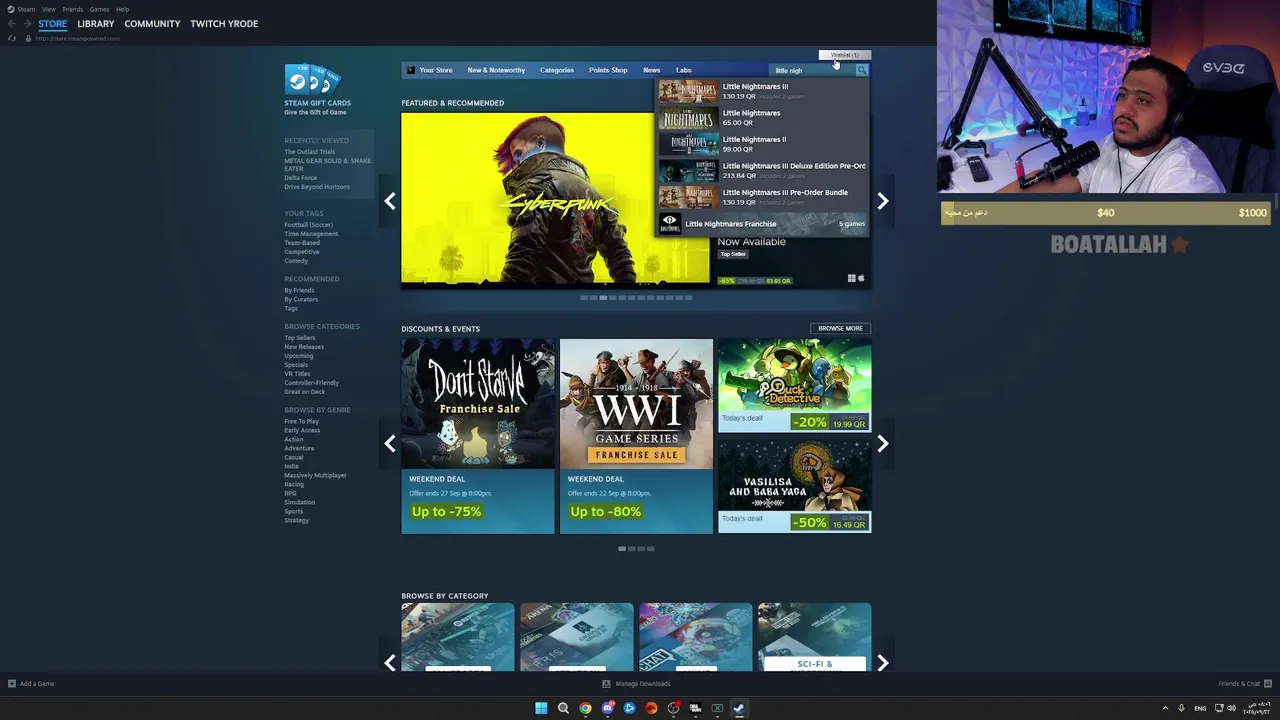The height and width of the screenshot is (720, 1280).
Task: Show hidden system tray icons chevron
Action: click(1165, 708)
